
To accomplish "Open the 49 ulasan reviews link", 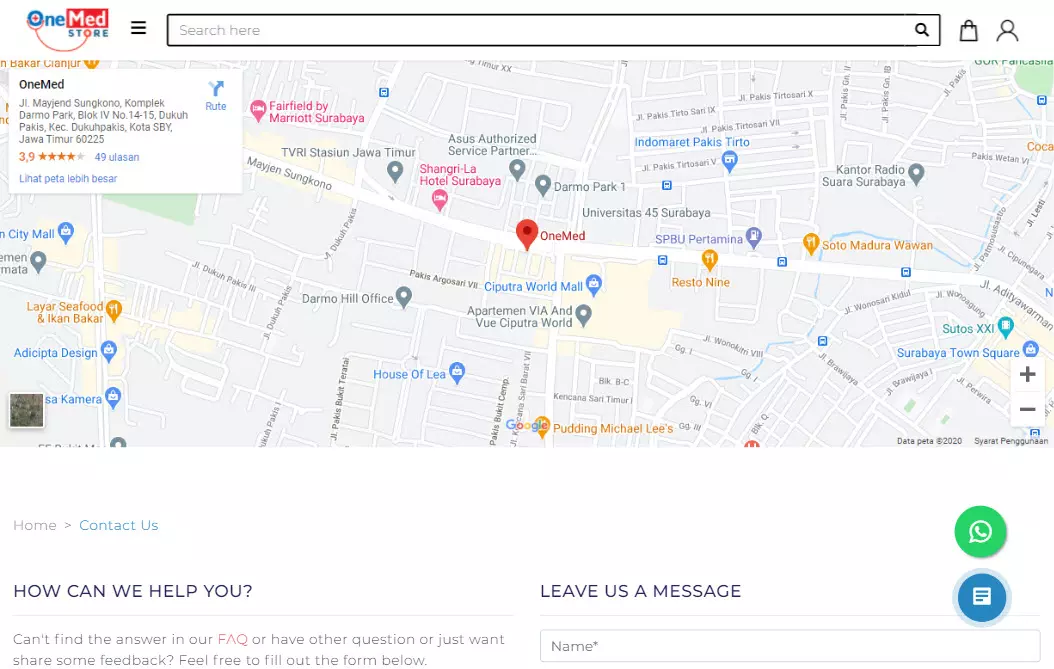I will [x=117, y=157].
